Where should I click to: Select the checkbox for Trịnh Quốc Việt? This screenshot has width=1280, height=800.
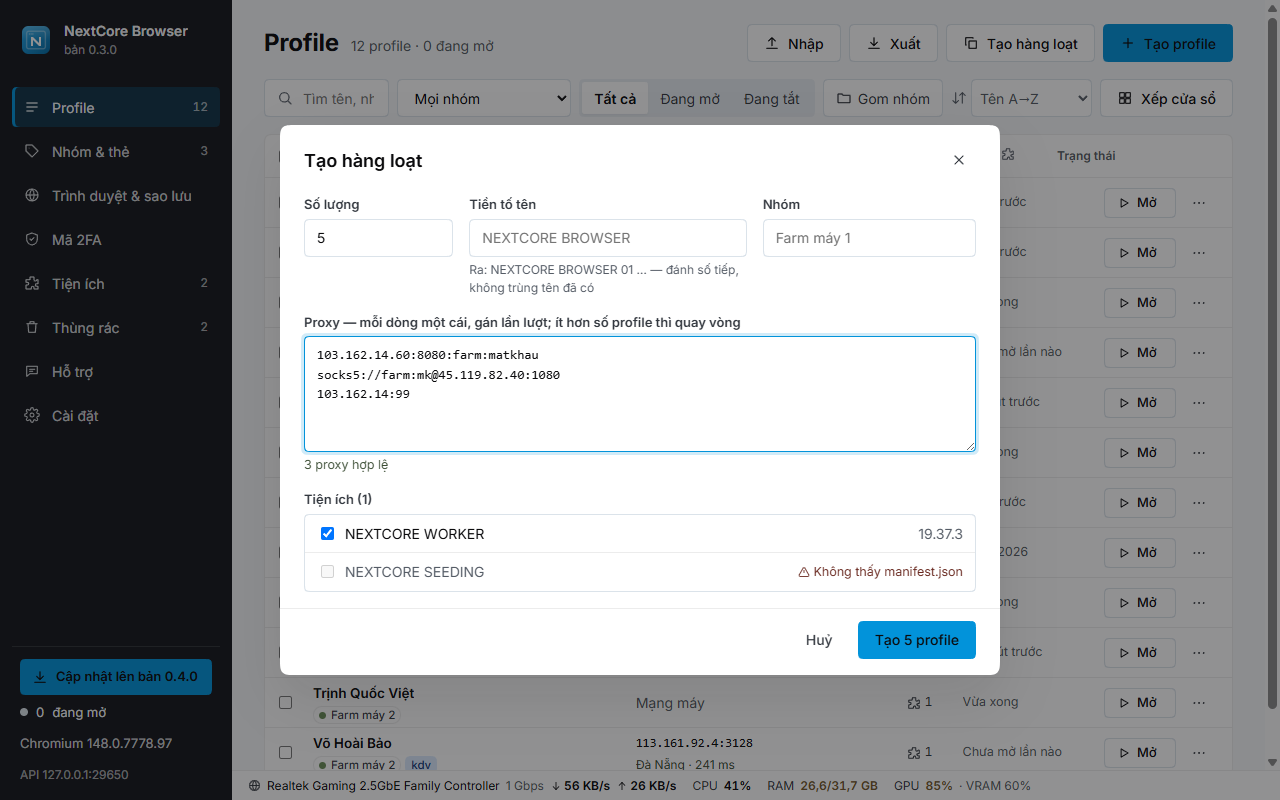tap(285, 703)
